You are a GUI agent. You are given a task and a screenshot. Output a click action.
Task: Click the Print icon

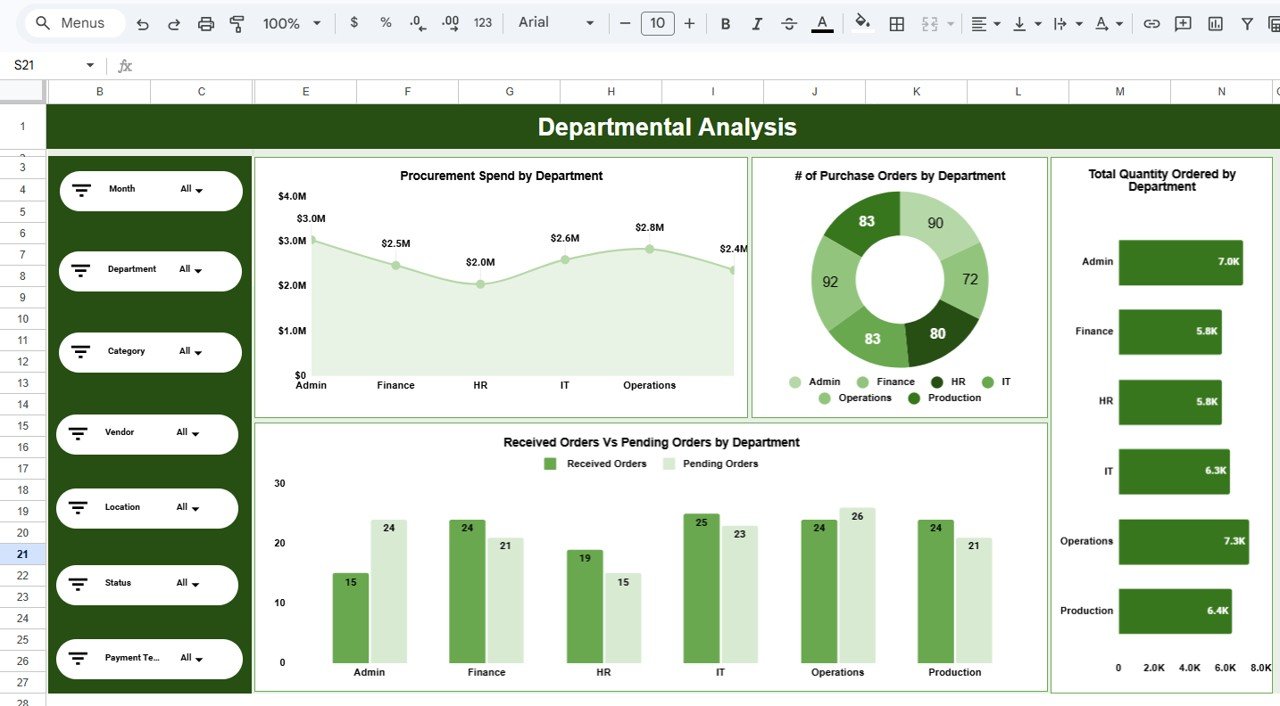click(206, 22)
